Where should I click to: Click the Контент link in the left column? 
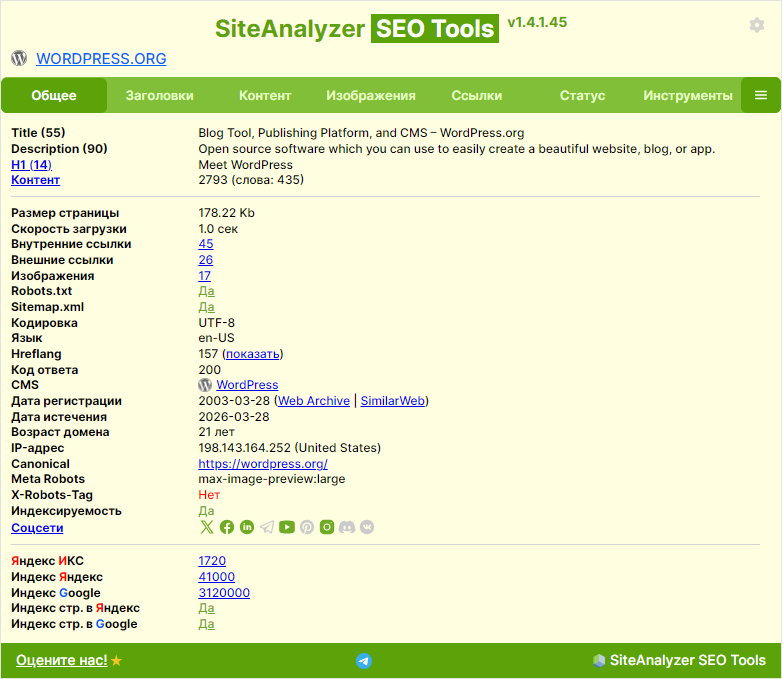pos(35,180)
